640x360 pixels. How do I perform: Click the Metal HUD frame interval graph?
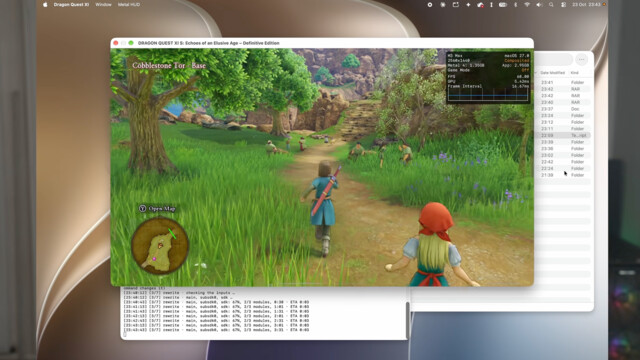[488, 95]
